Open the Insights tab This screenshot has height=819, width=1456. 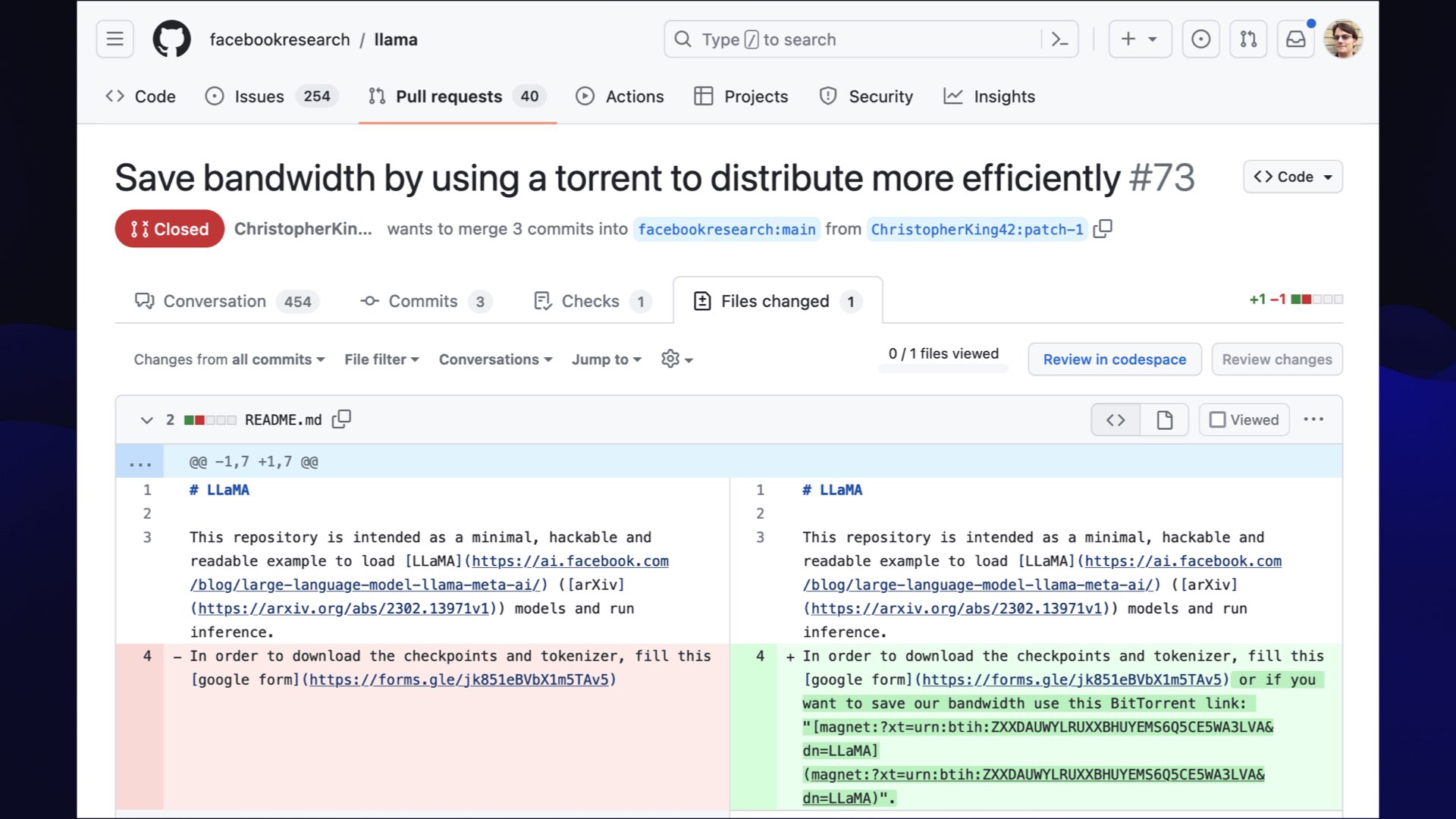coord(989,96)
